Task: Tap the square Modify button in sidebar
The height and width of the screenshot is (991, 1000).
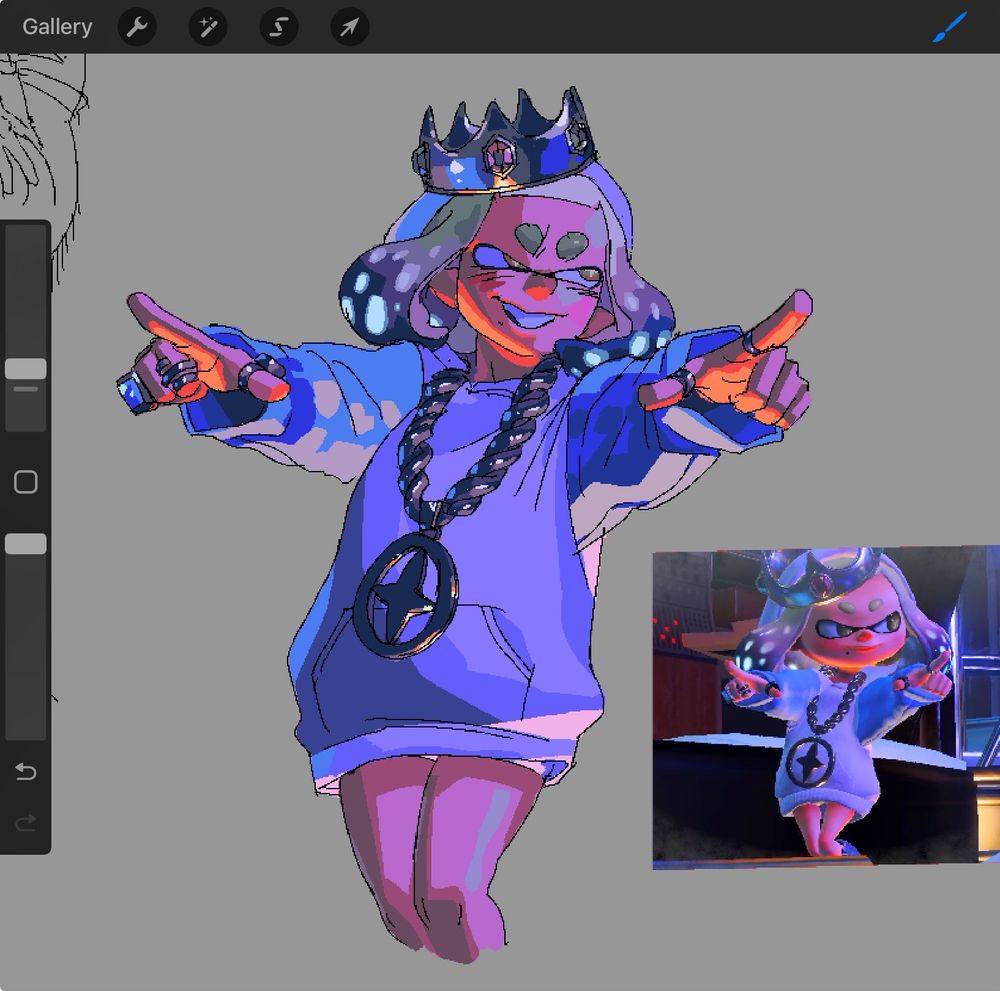Action: 26,482
